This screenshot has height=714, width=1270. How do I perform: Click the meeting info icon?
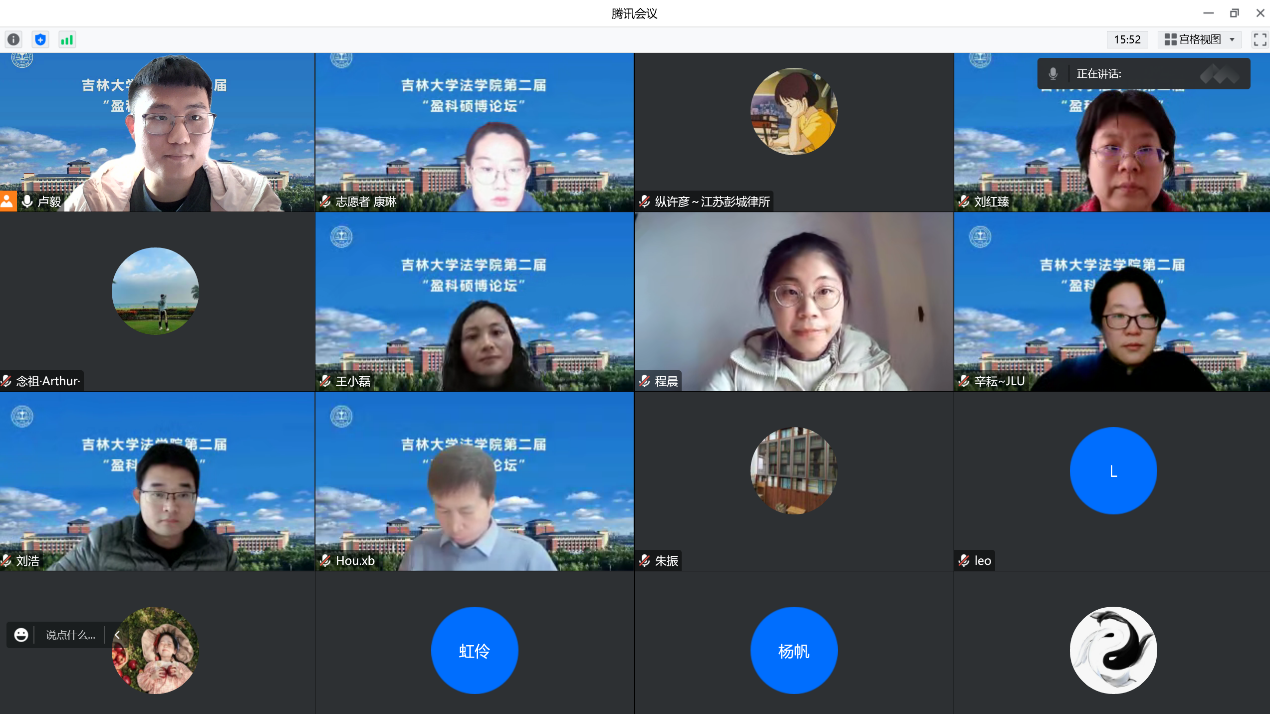click(x=13, y=40)
